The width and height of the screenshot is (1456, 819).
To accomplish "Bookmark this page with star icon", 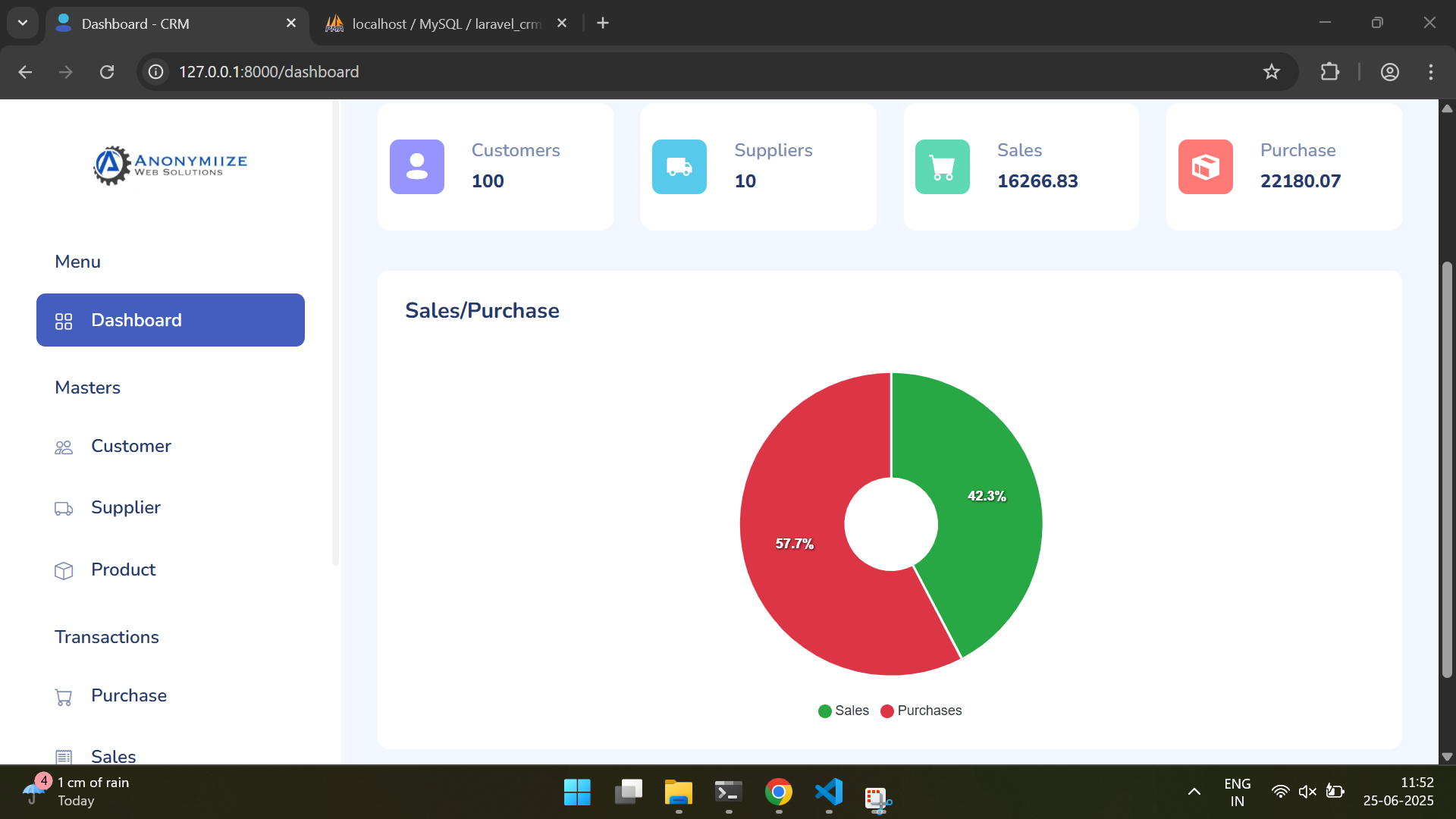I will coord(1272,72).
